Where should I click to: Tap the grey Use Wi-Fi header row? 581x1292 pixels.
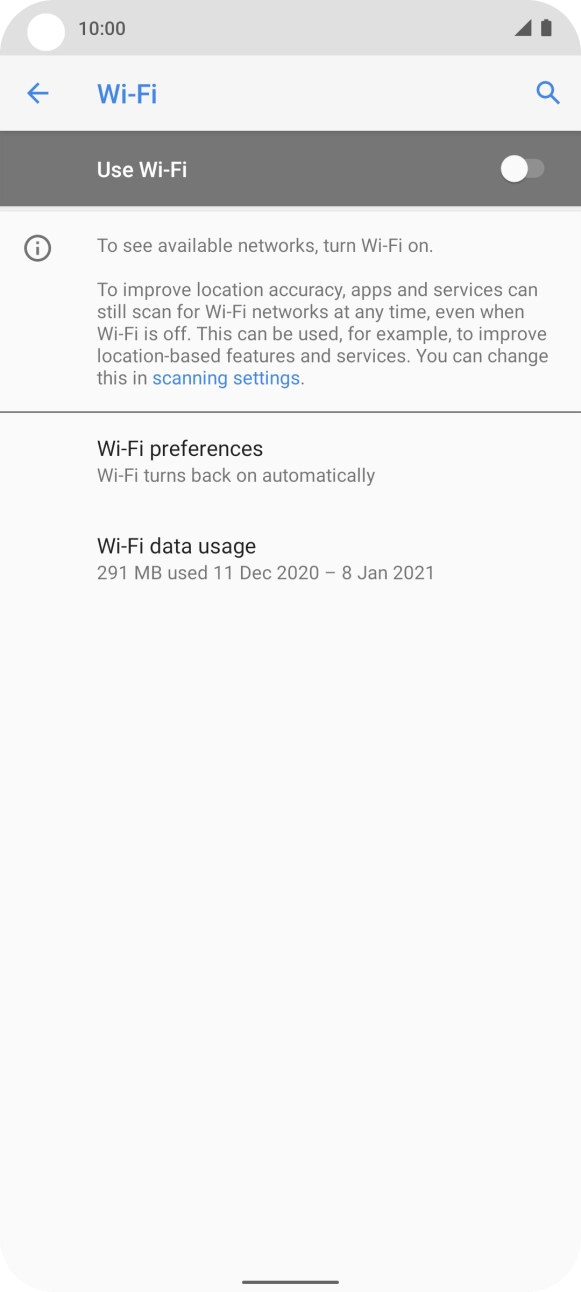point(290,169)
